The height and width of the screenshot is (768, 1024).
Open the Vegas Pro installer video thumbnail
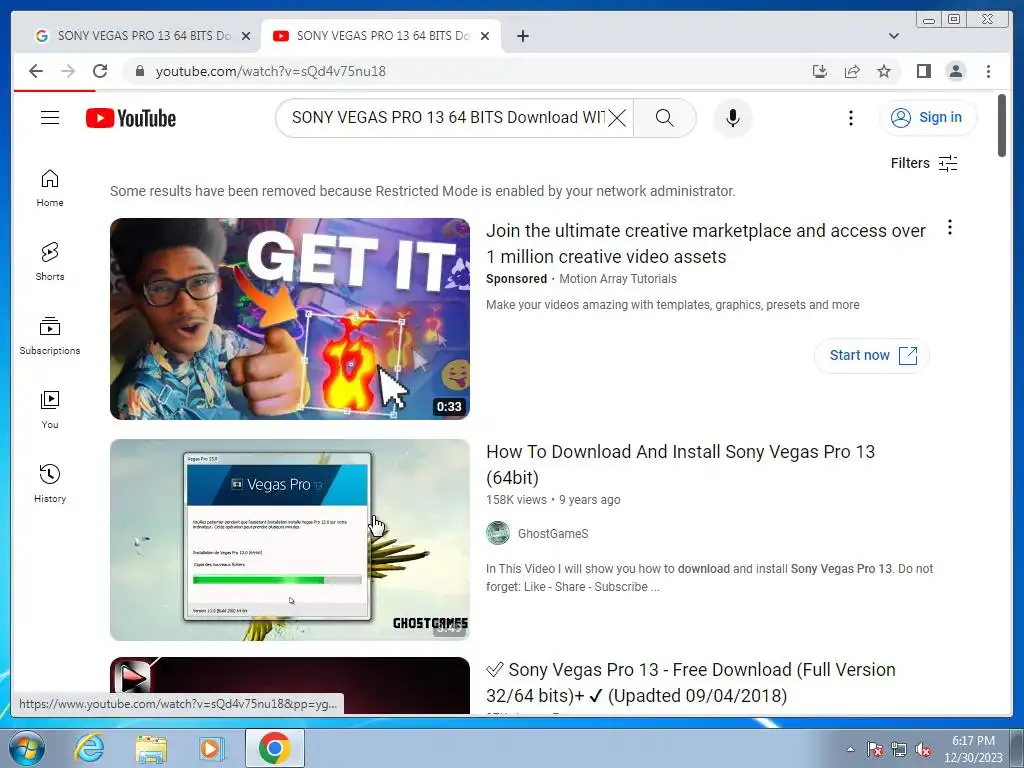[289, 539]
